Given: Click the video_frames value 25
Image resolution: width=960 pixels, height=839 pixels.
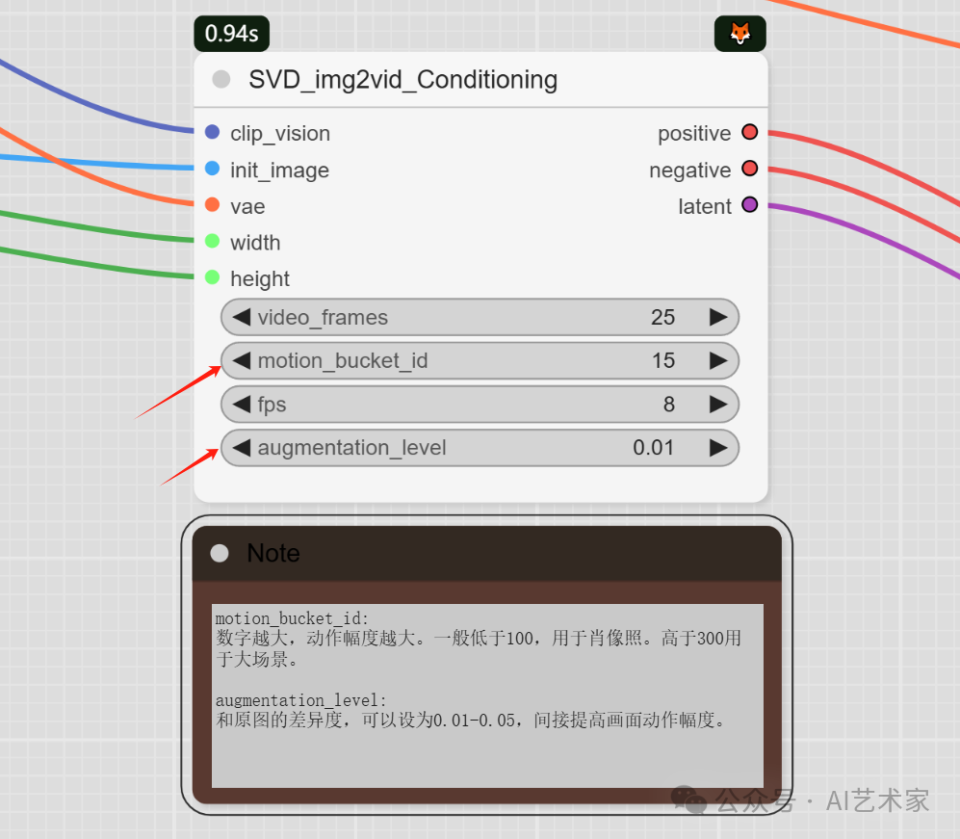Looking at the screenshot, I should (662, 317).
